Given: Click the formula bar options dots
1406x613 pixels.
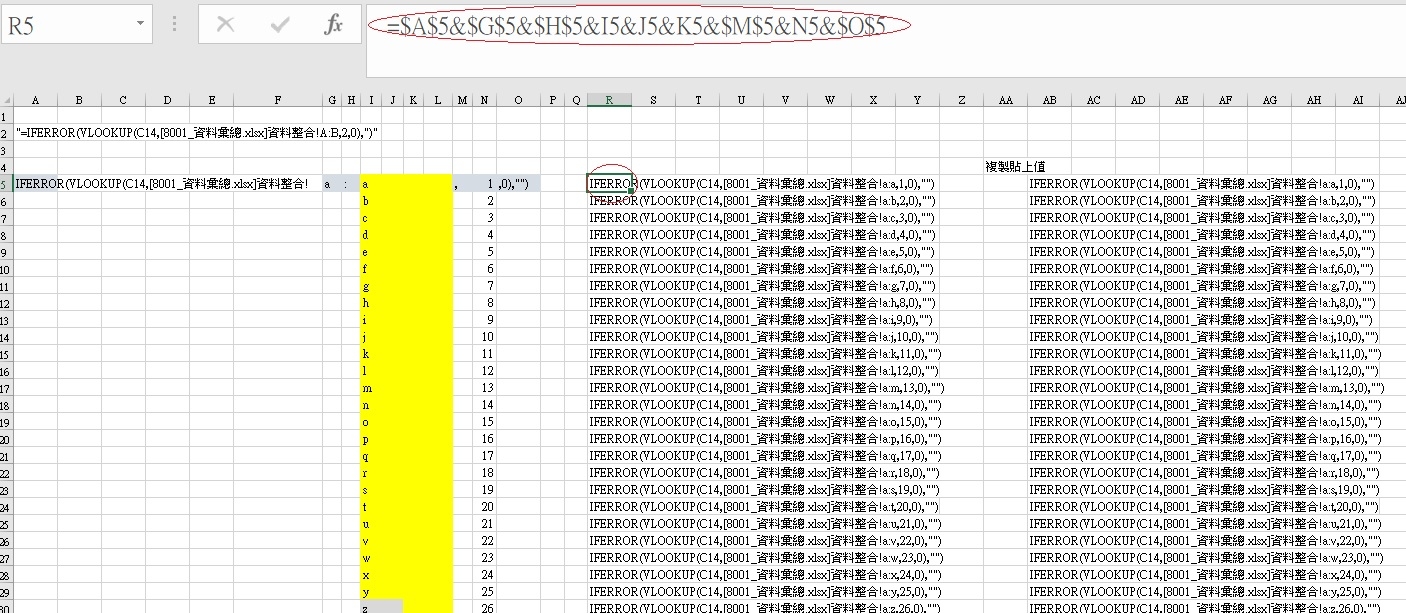Looking at the screenshot, I should (176, 25).
